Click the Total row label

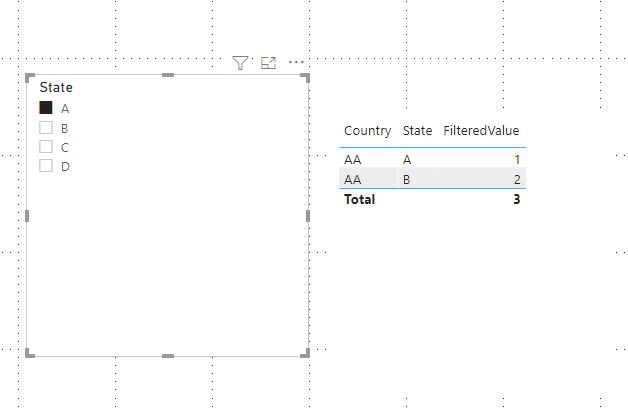(x=359, y=199)
